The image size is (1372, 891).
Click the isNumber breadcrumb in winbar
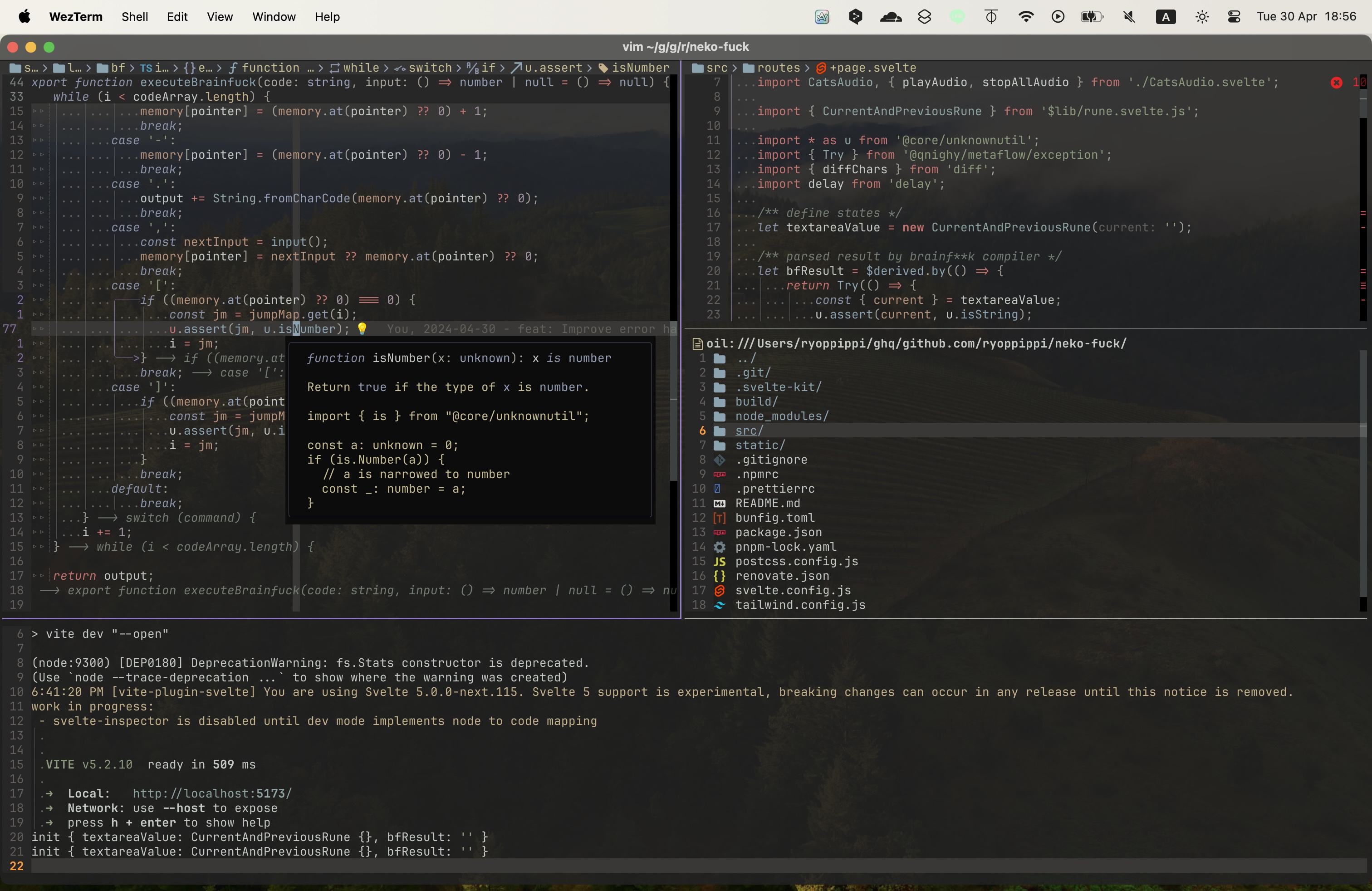click(640, 68)
